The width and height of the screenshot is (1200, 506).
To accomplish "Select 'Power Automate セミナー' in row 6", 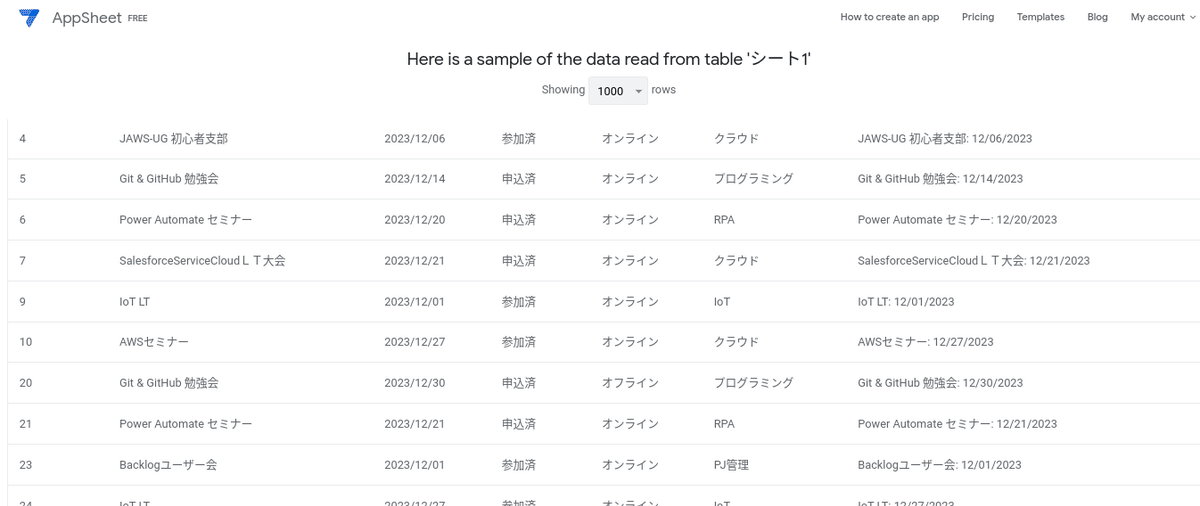I will [185, 220].
